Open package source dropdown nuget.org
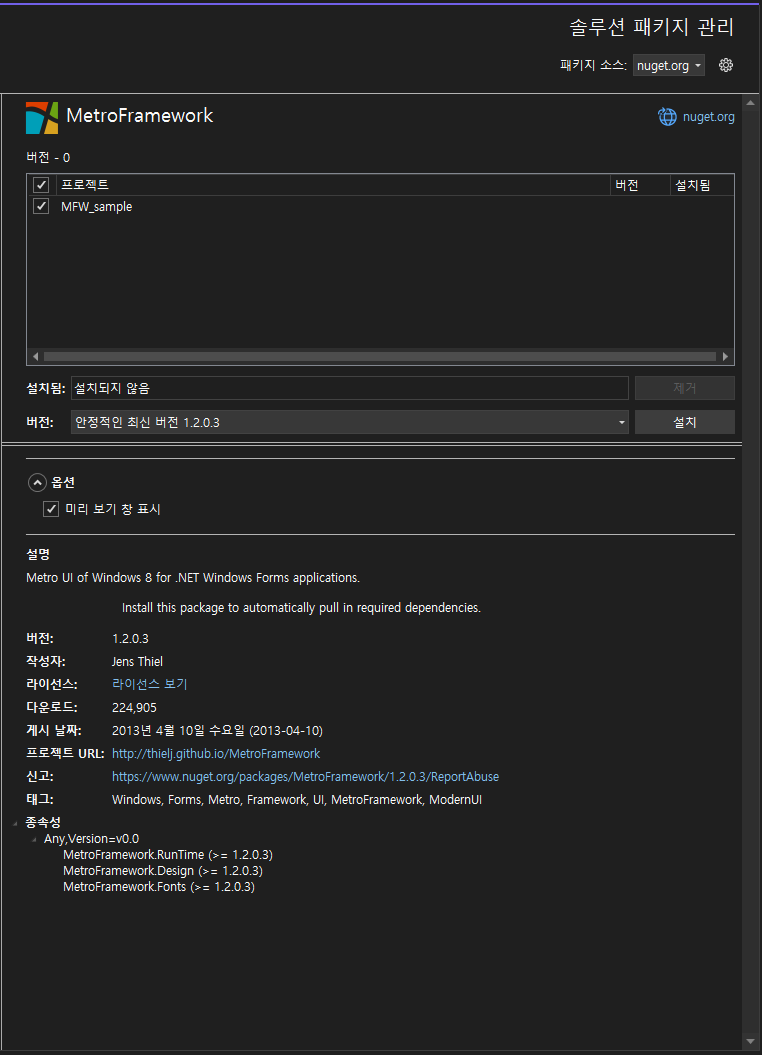Viewport: 762px width, 1055px height. pos(669,65)
